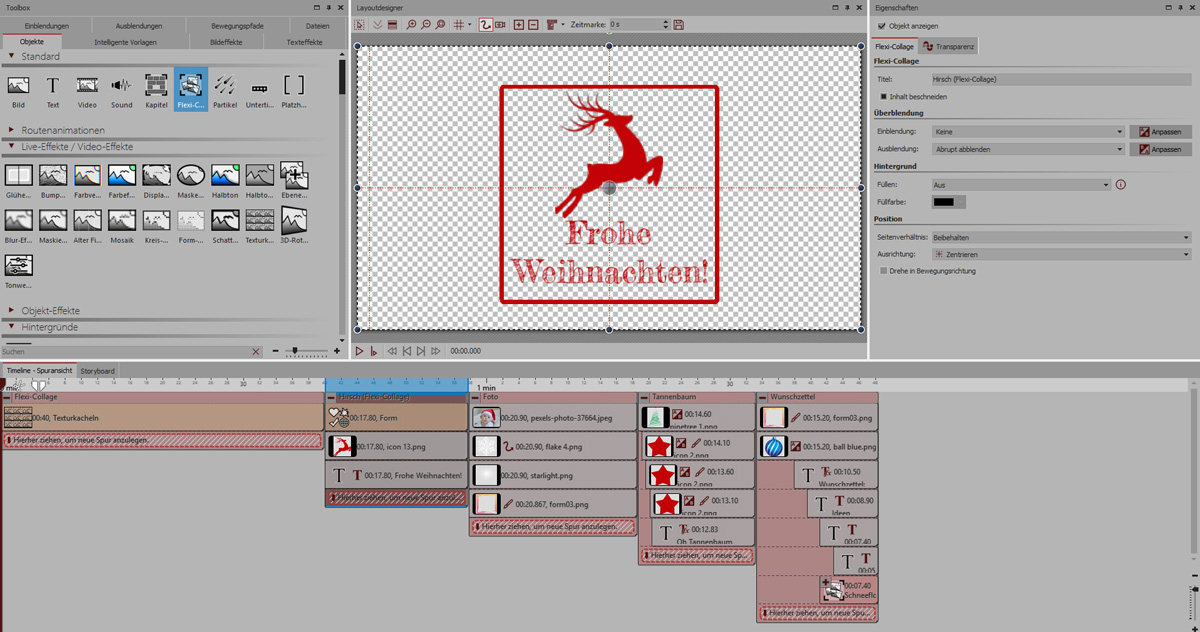Uncheck the Objekt anzeigen checkbox
The width and height of the screenshot is (1200, 632).
881,26
